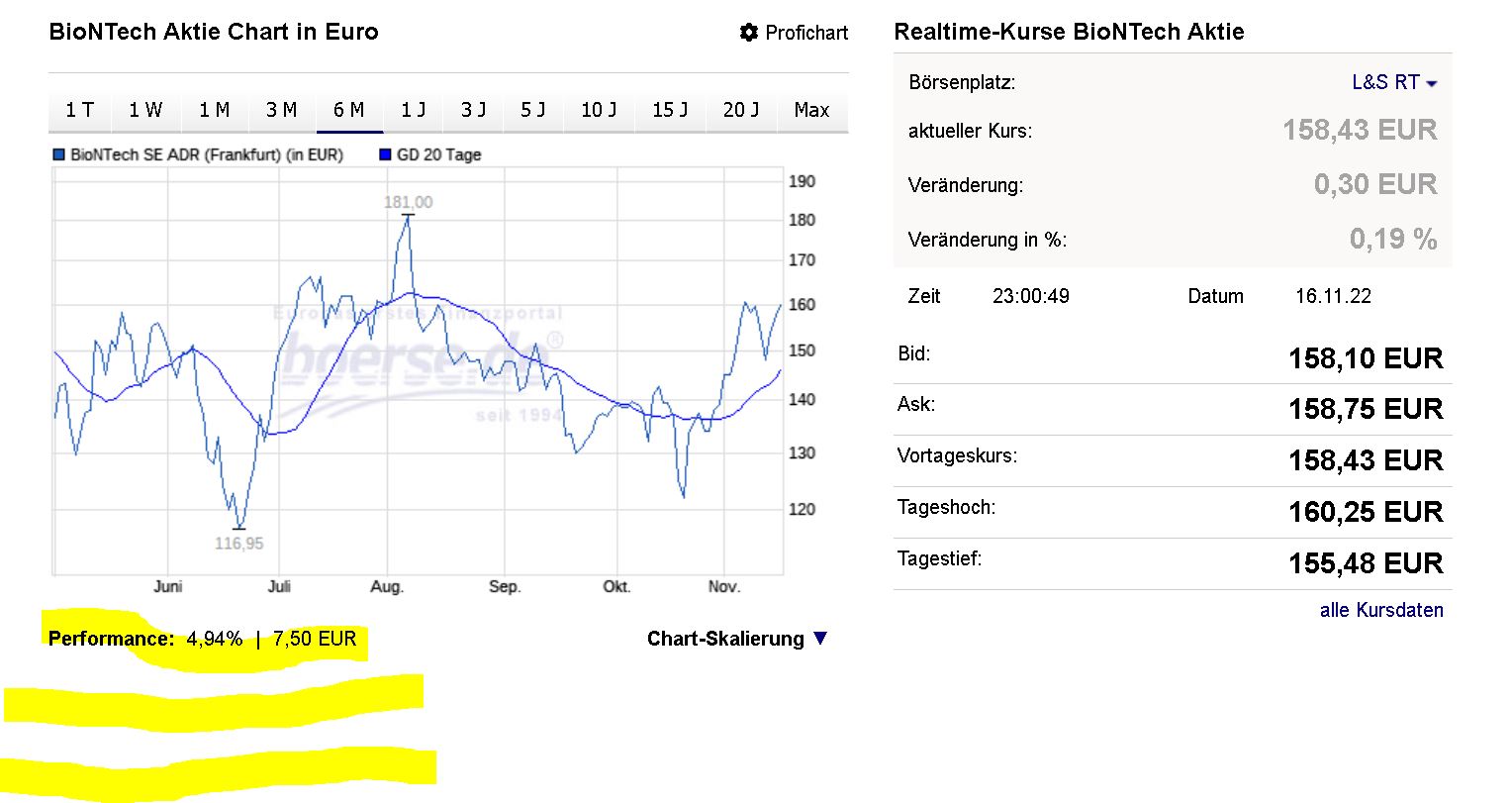Expand the Chart-Skalierung dropdown
This screenshot has width=1512, height=803.
[736, 639]
